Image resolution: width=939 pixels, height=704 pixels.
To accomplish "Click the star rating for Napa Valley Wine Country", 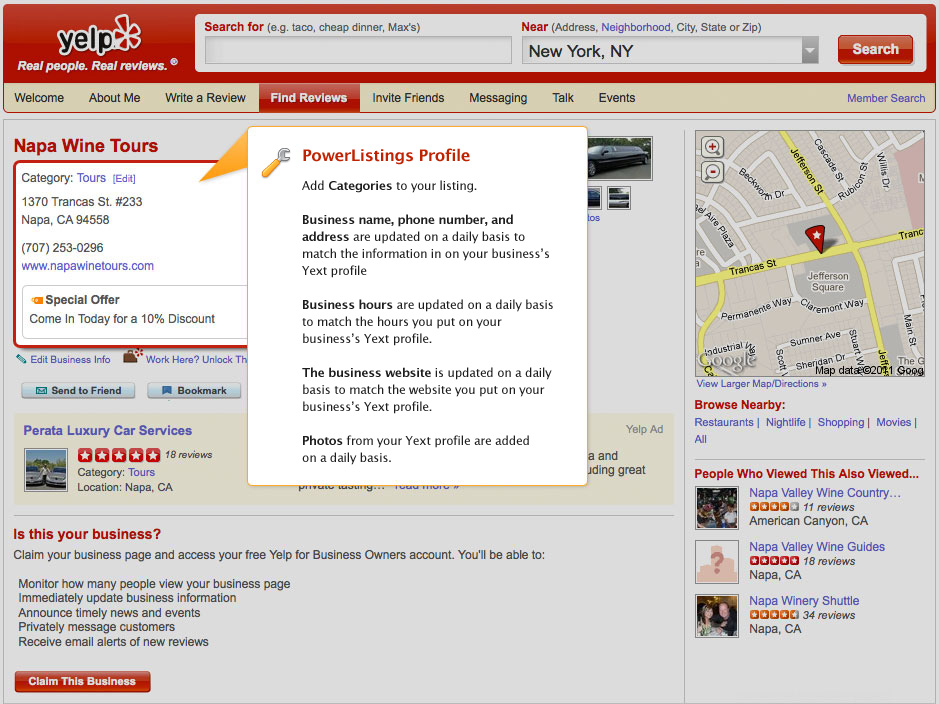I will click(x=774, y=507).
